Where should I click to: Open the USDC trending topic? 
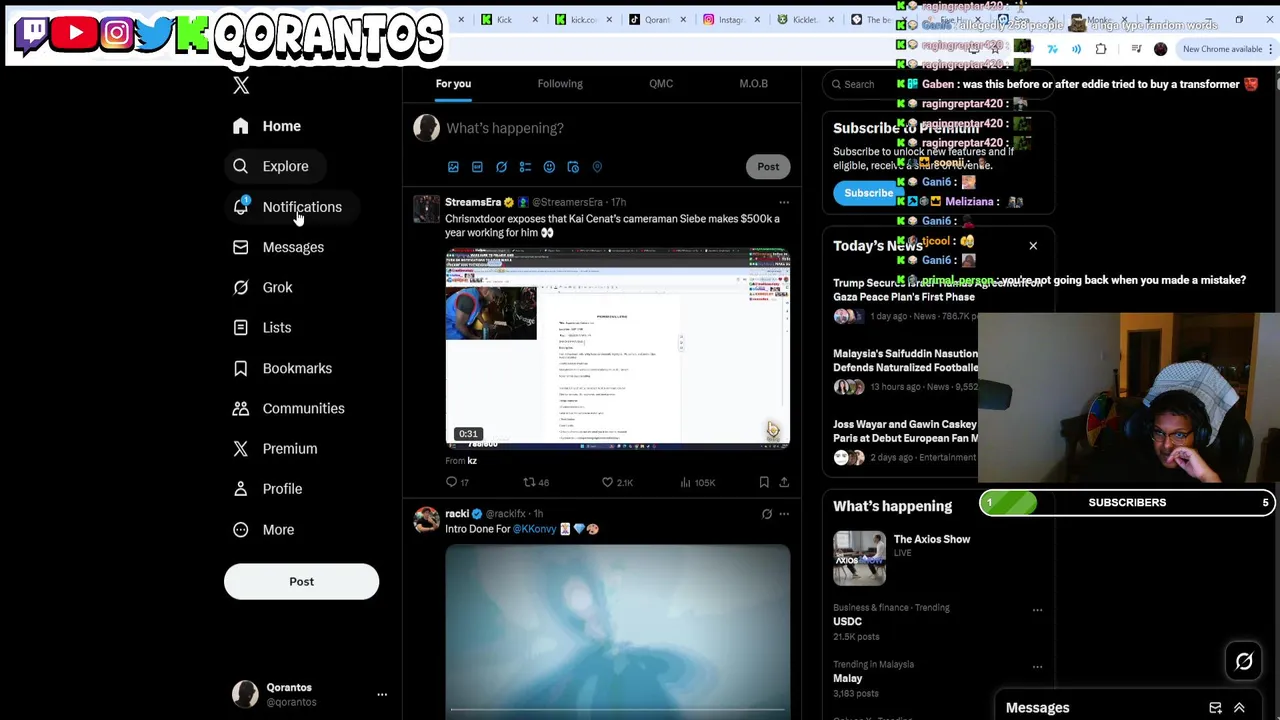(847, 621)
